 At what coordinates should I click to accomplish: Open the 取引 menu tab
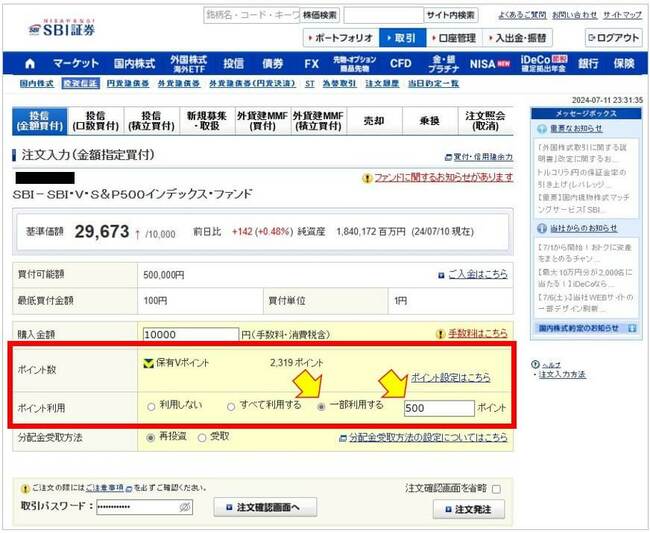point(403,38)
